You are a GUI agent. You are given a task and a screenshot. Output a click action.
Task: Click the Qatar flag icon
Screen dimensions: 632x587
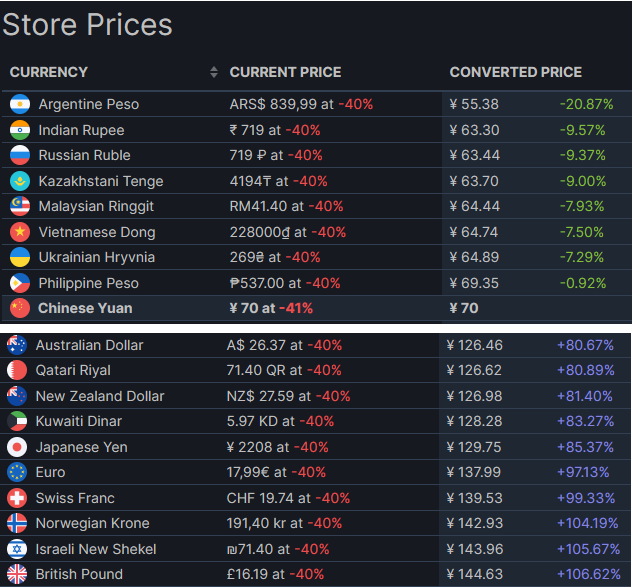point(17,370)
